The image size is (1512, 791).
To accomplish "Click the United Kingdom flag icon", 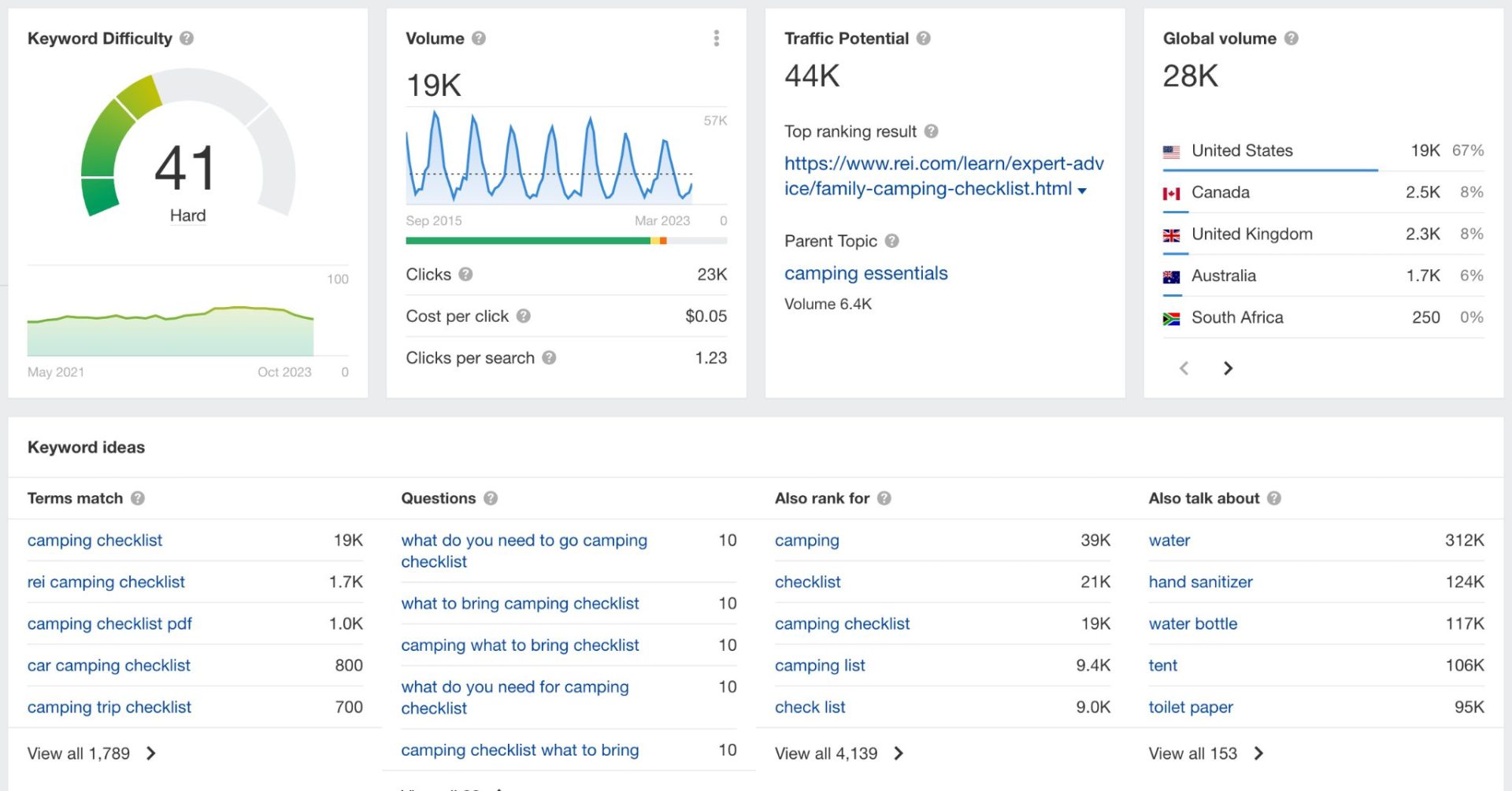I will pyautogui.click(x=1171, y=235).
